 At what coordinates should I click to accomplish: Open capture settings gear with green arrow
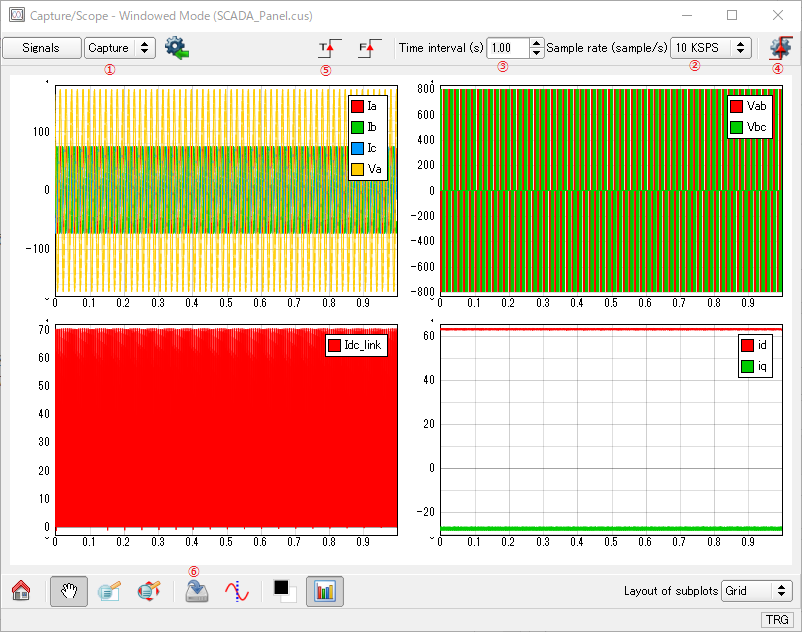coord(177,47)
